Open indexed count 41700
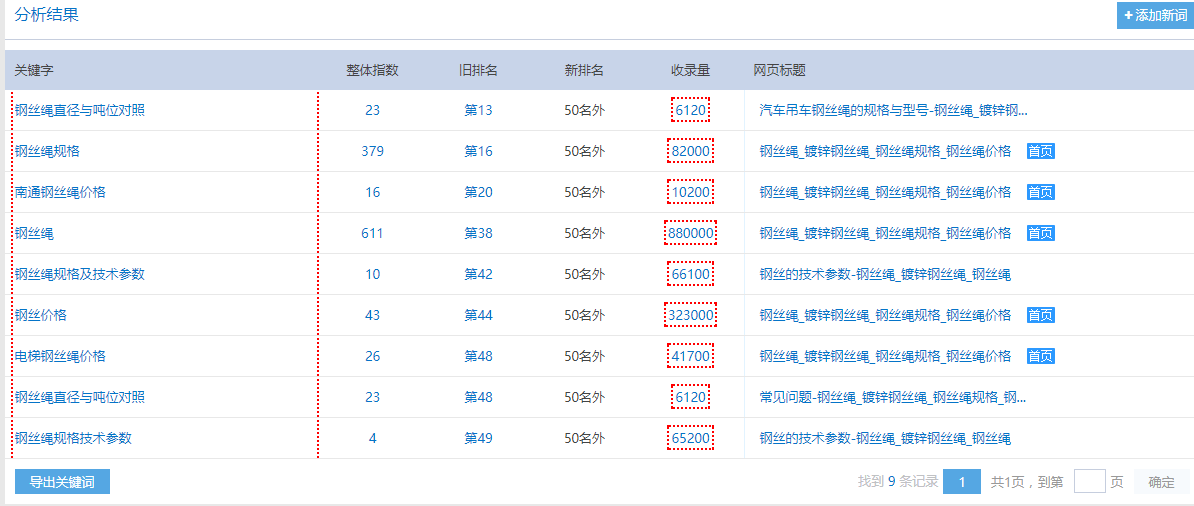 pyautogui.click(x=691, y=356)
